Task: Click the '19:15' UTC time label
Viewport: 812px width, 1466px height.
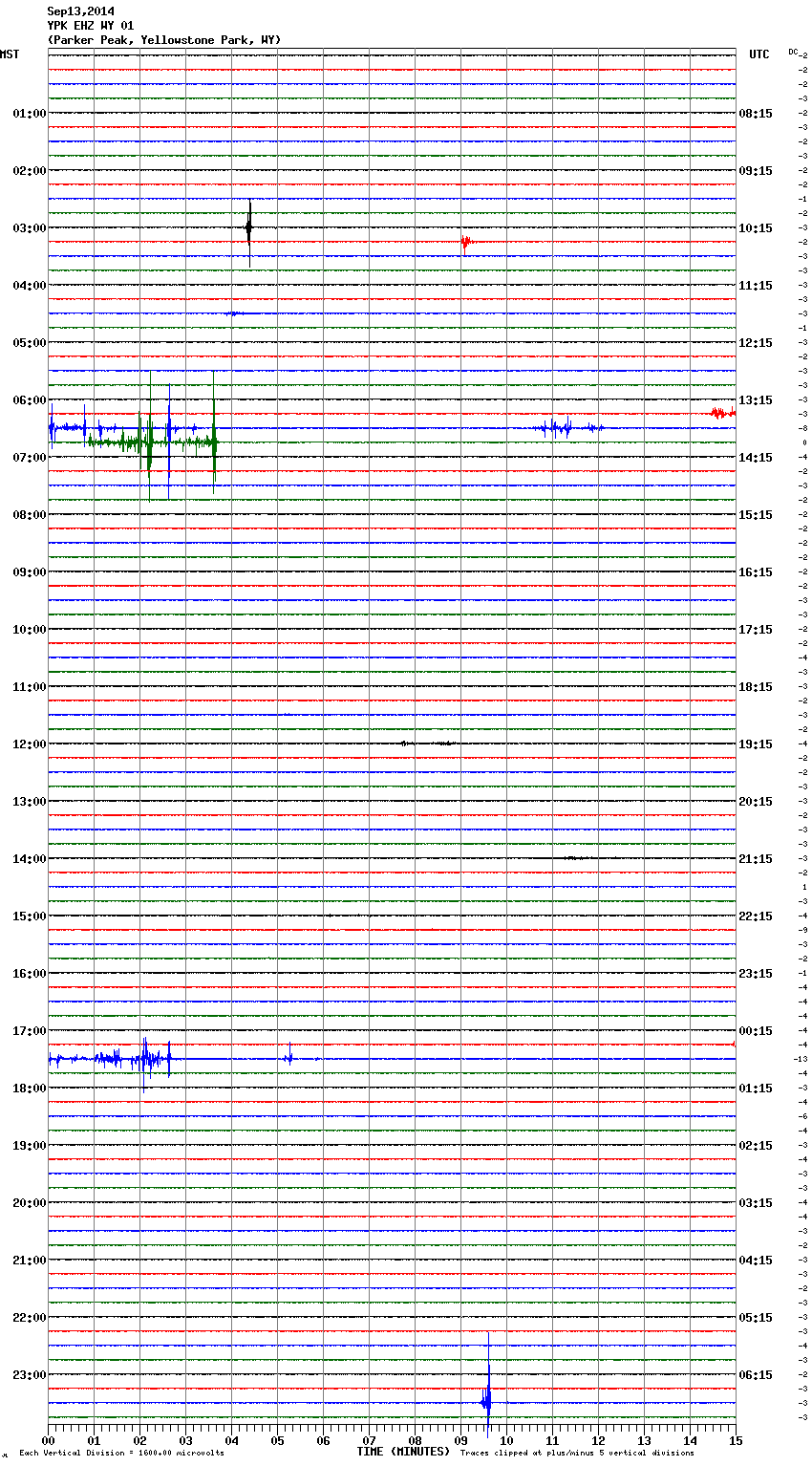Action: tap(756, 744)
